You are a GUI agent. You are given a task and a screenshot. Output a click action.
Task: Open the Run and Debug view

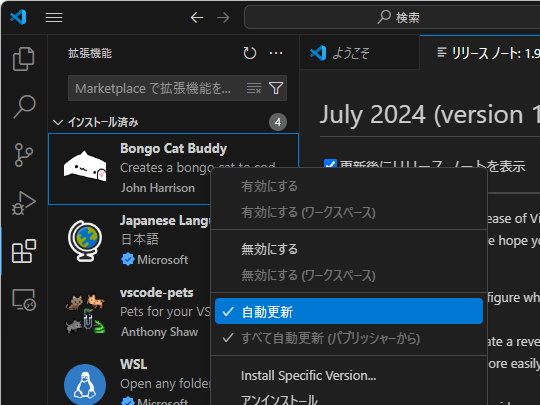coord(23,203)
